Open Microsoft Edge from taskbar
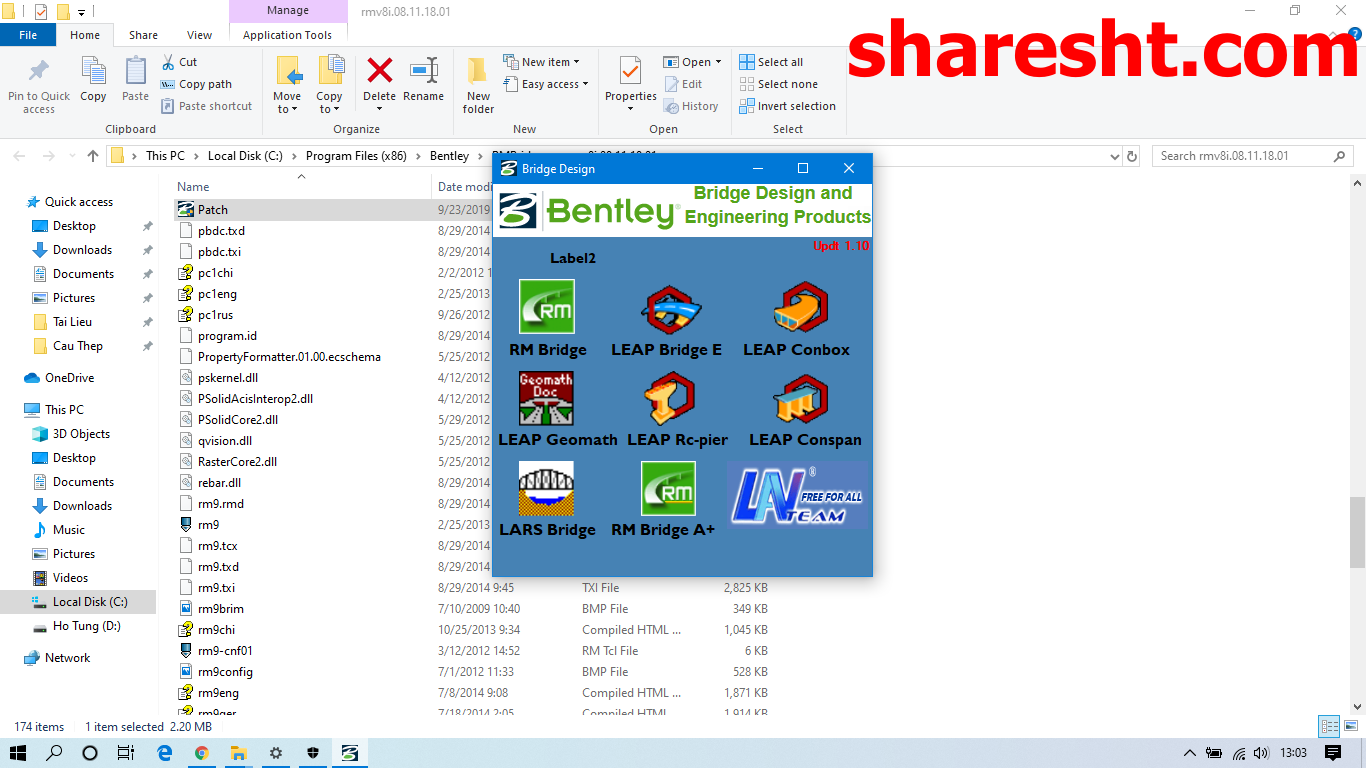The height and width of the screenshot is (768, 1366). [x=165, y=753]
